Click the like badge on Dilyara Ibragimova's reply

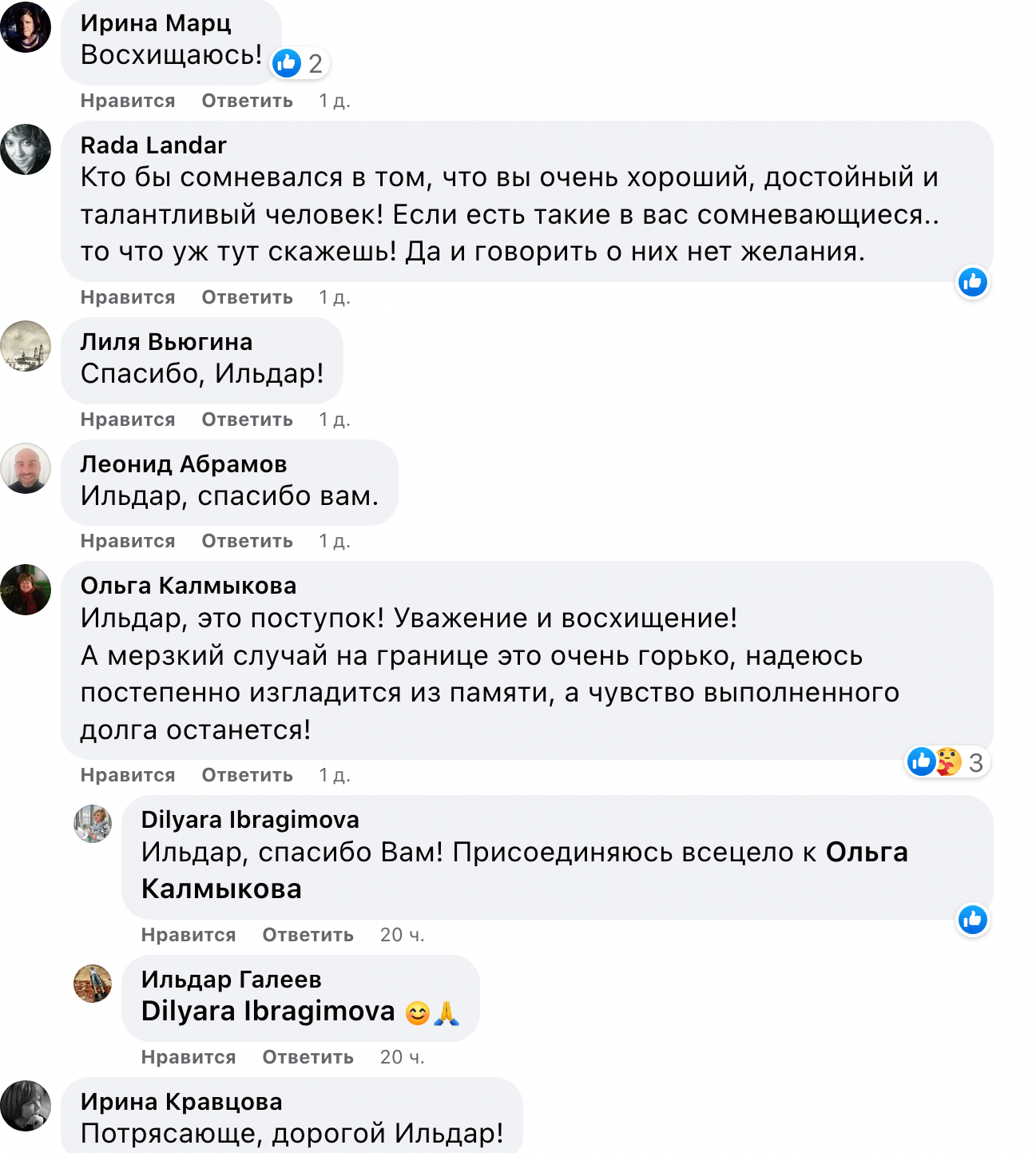(972, 920)
